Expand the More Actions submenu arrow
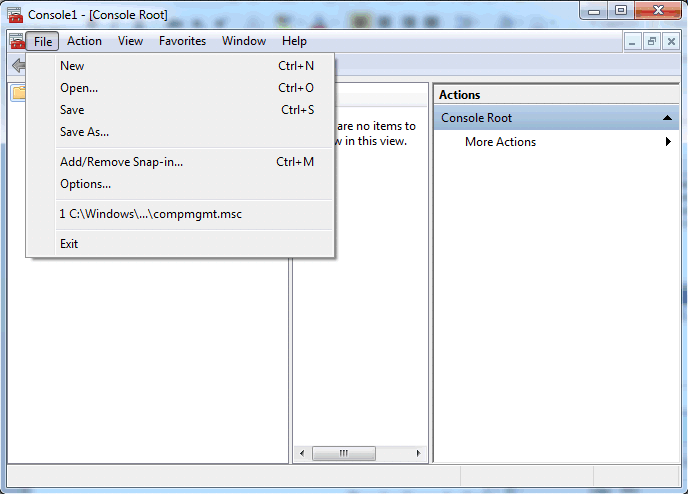This screenshot has width=688, height=494. (667, 142)
